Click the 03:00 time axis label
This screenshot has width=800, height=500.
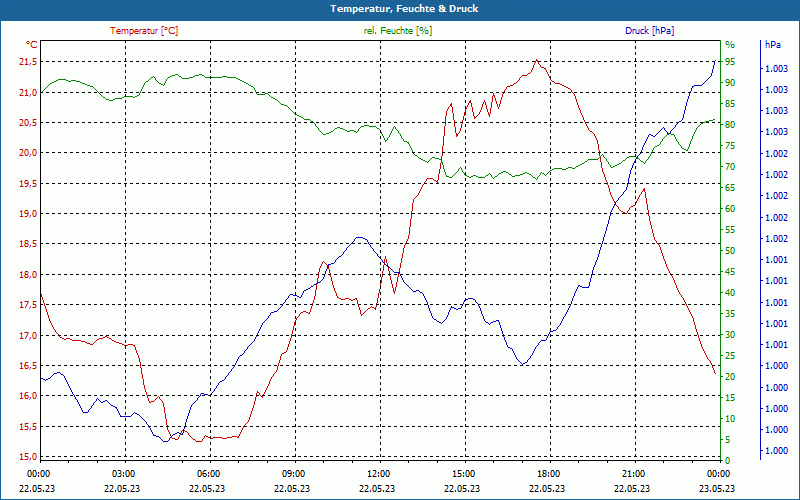122,473
